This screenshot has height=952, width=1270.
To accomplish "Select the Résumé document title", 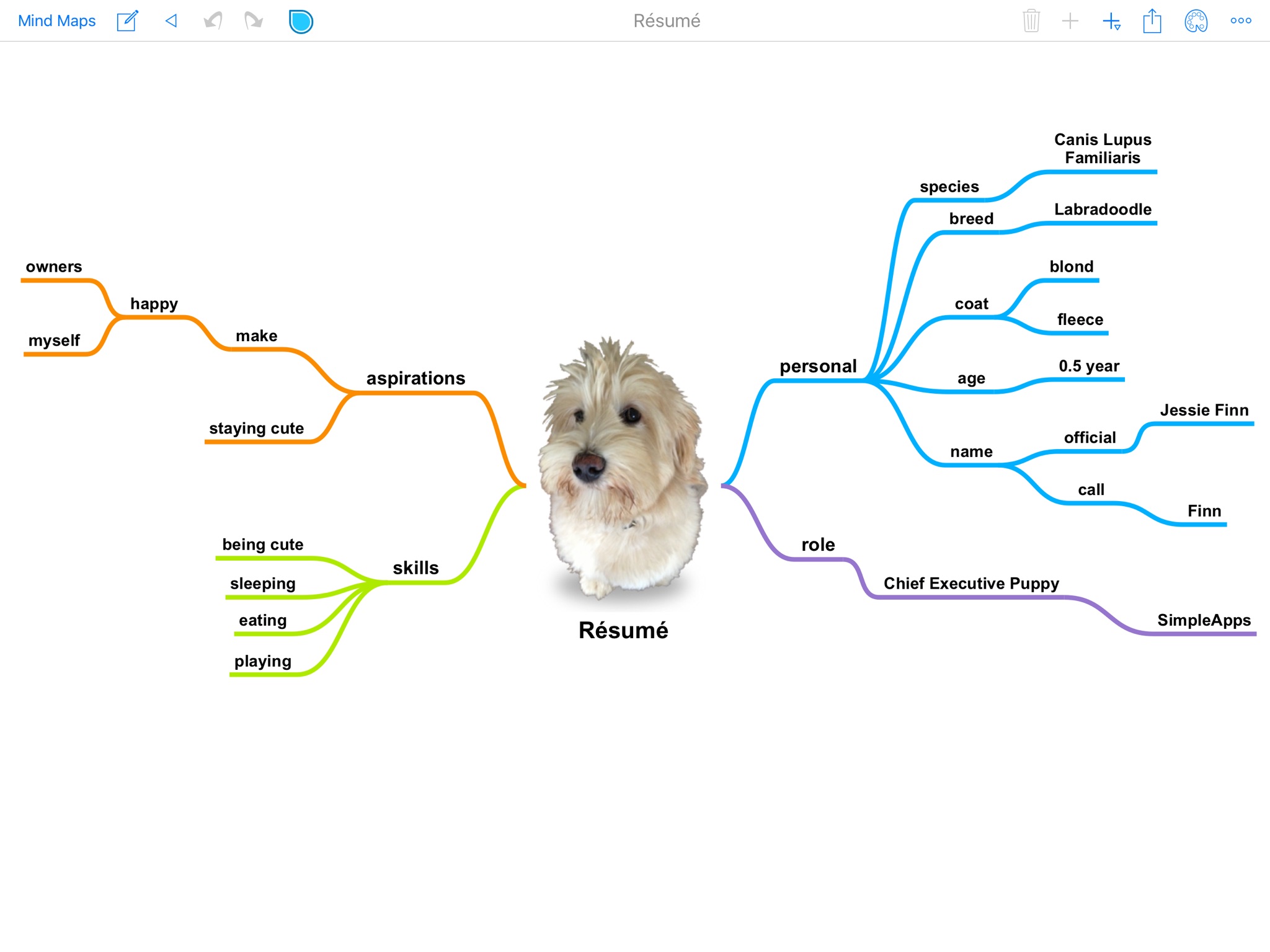I will pyautogui.click(x=667, y=21).
